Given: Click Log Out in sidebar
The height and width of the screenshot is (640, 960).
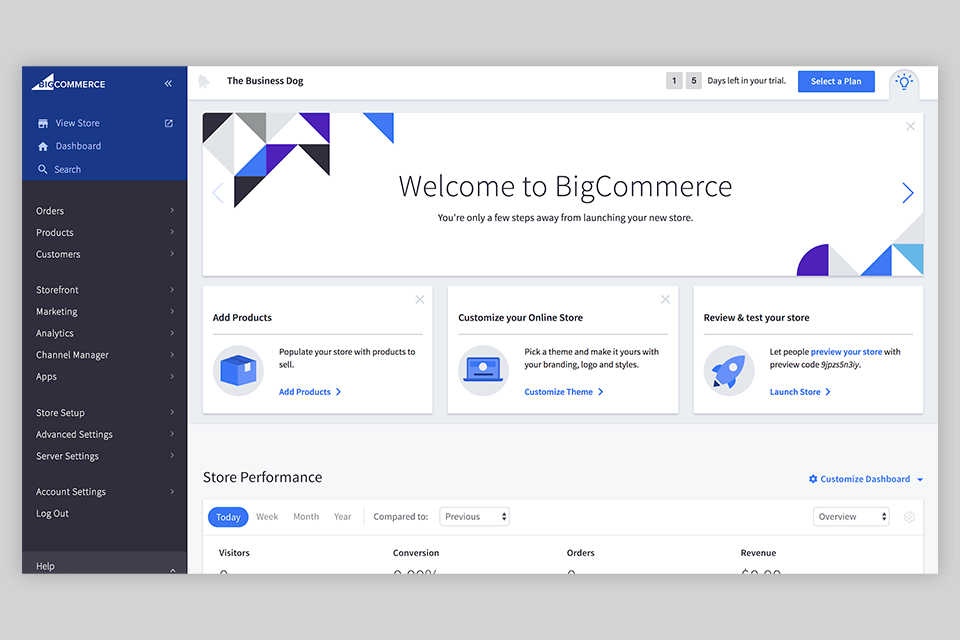Looking at the screenshot, I should pos(53,513).
